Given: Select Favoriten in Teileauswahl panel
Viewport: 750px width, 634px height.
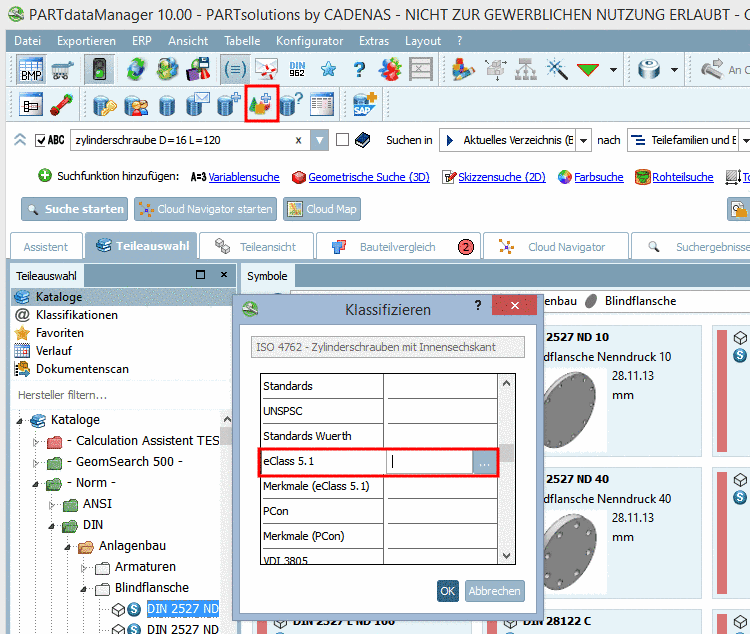Looking at the screenshot, I should [59, 333].
